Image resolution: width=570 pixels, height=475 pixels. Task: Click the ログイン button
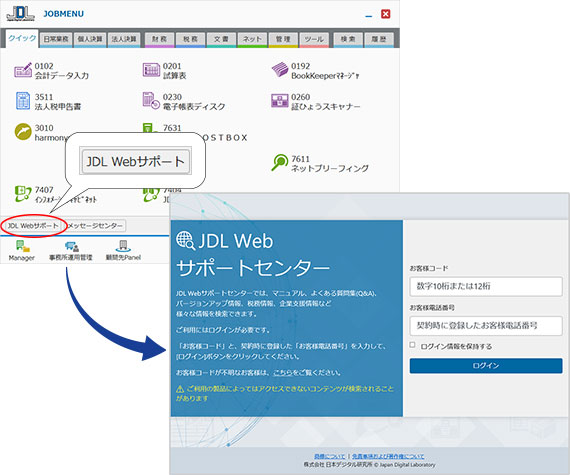[486, 366]
